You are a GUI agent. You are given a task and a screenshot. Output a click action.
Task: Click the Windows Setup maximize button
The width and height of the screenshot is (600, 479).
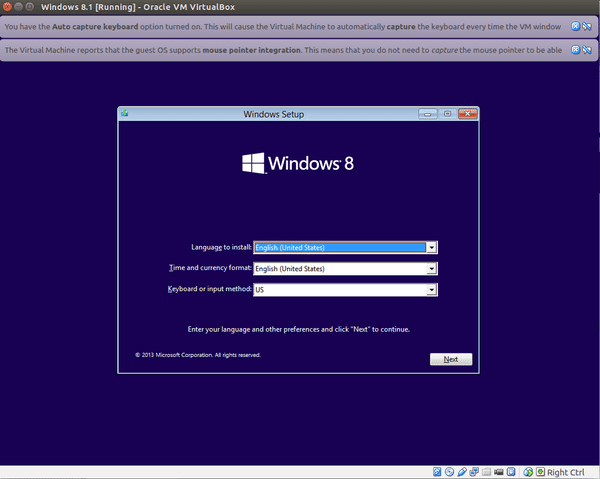coord(447,114)
